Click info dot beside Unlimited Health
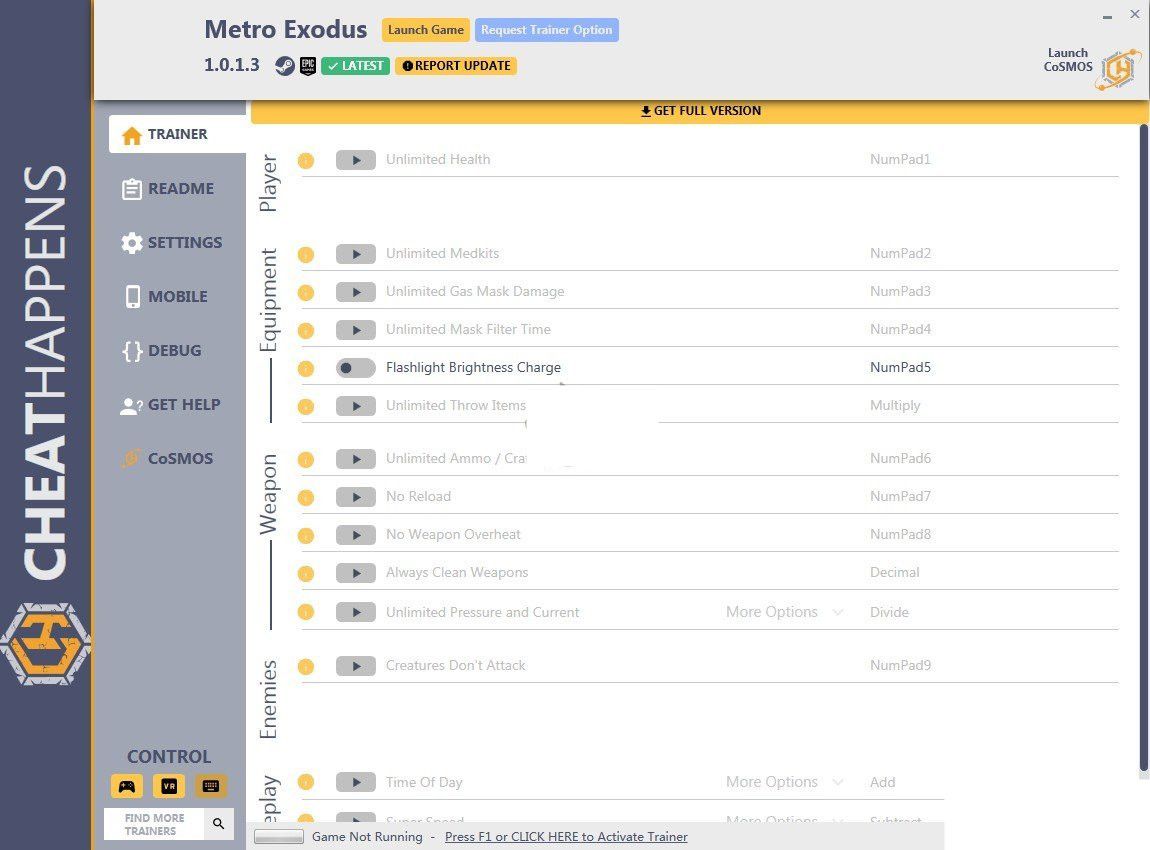1150x850 pixels. (306, 161)
